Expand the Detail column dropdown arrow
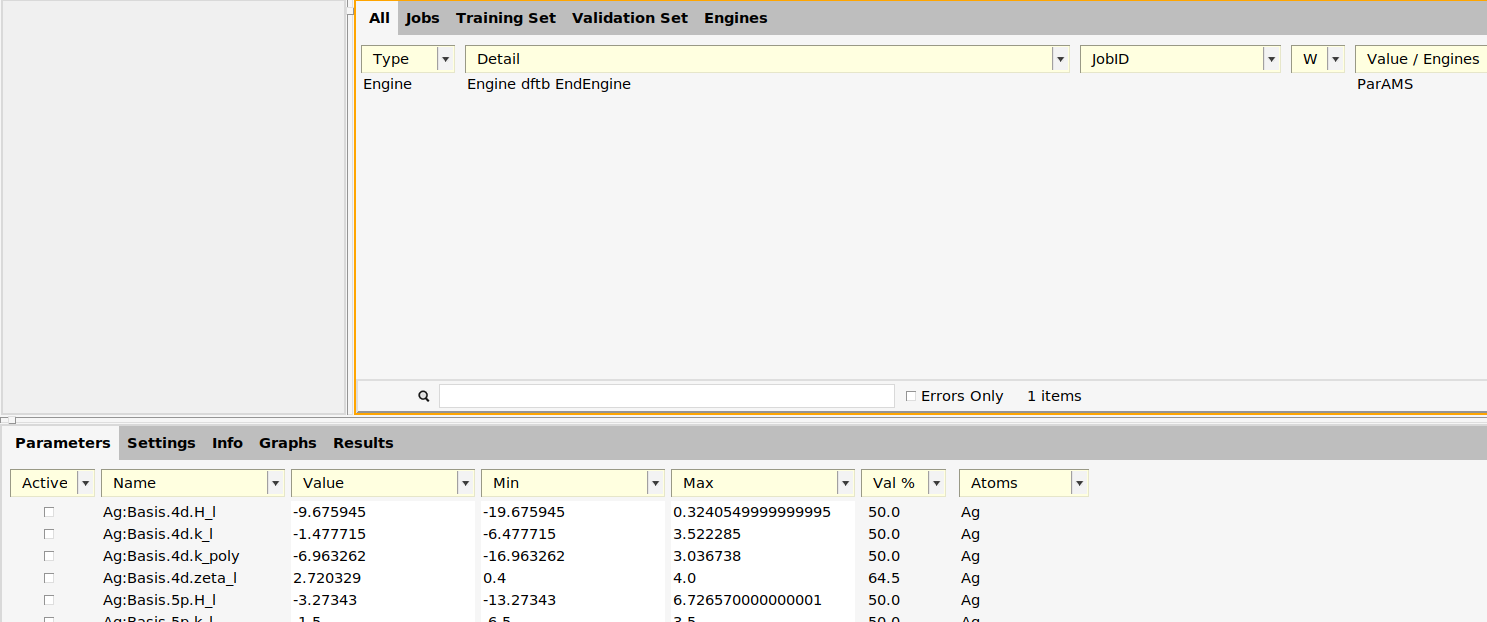 click(1060, 59)
